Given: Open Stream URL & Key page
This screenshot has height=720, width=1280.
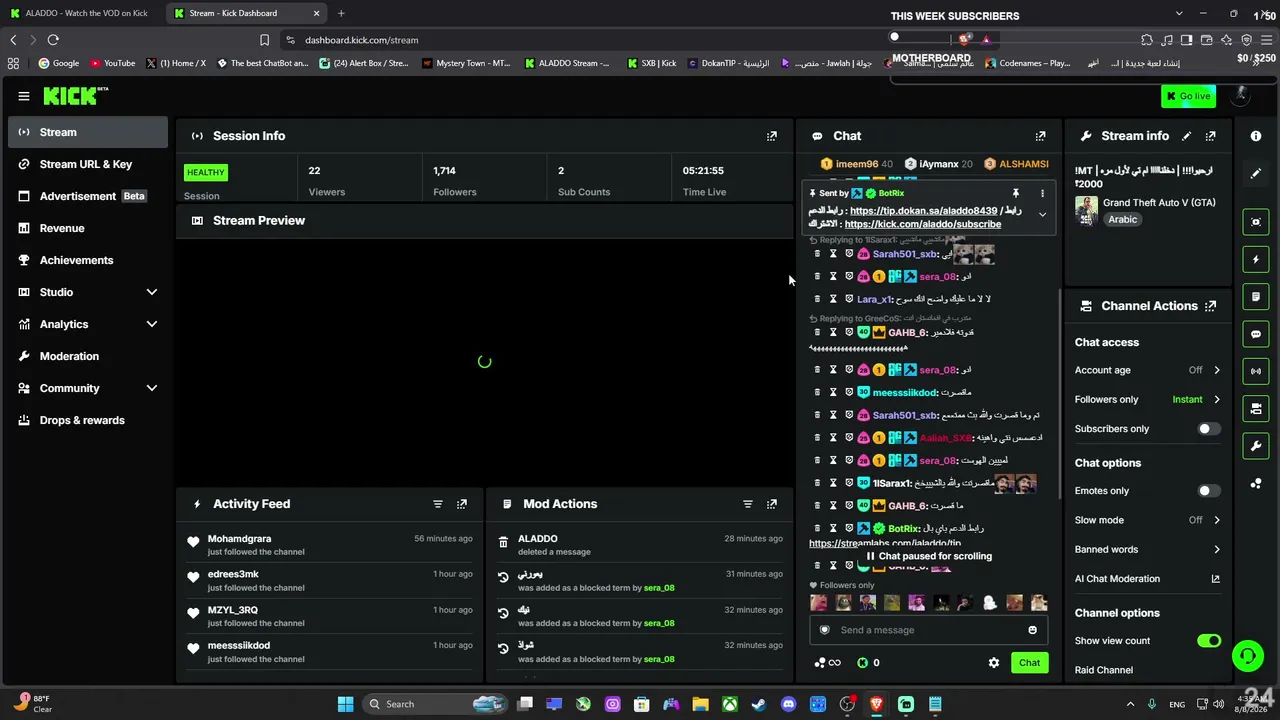Looking at the screenshot, I should 88,164.
